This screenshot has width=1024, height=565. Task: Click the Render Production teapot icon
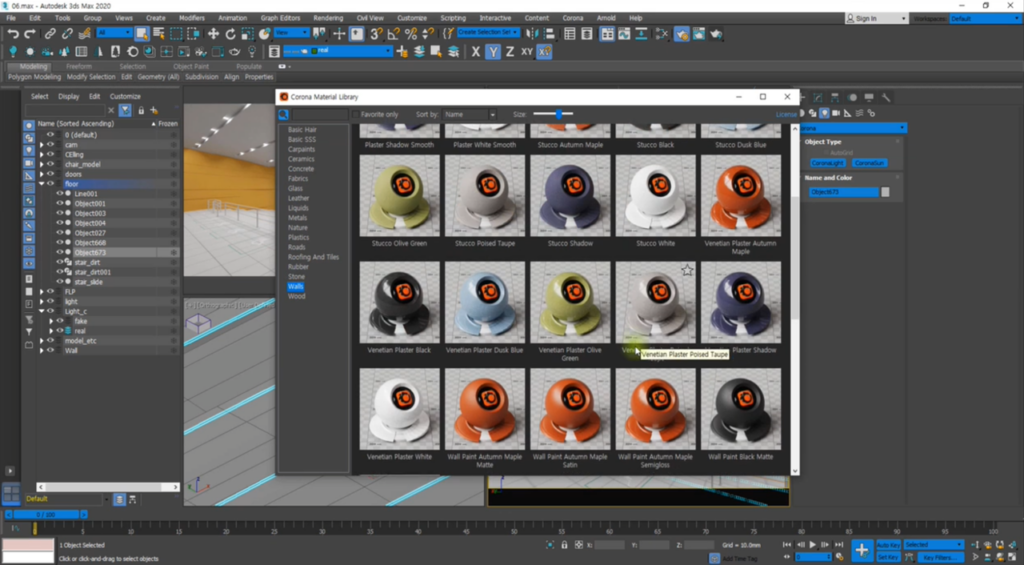click(x=716, y=34)
